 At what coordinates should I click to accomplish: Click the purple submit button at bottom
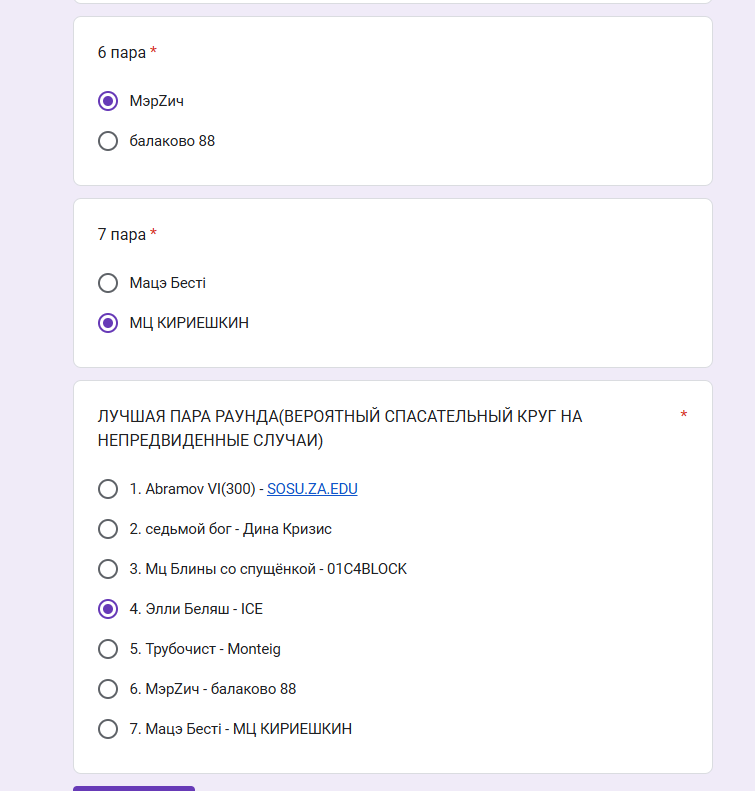[134, 788]
